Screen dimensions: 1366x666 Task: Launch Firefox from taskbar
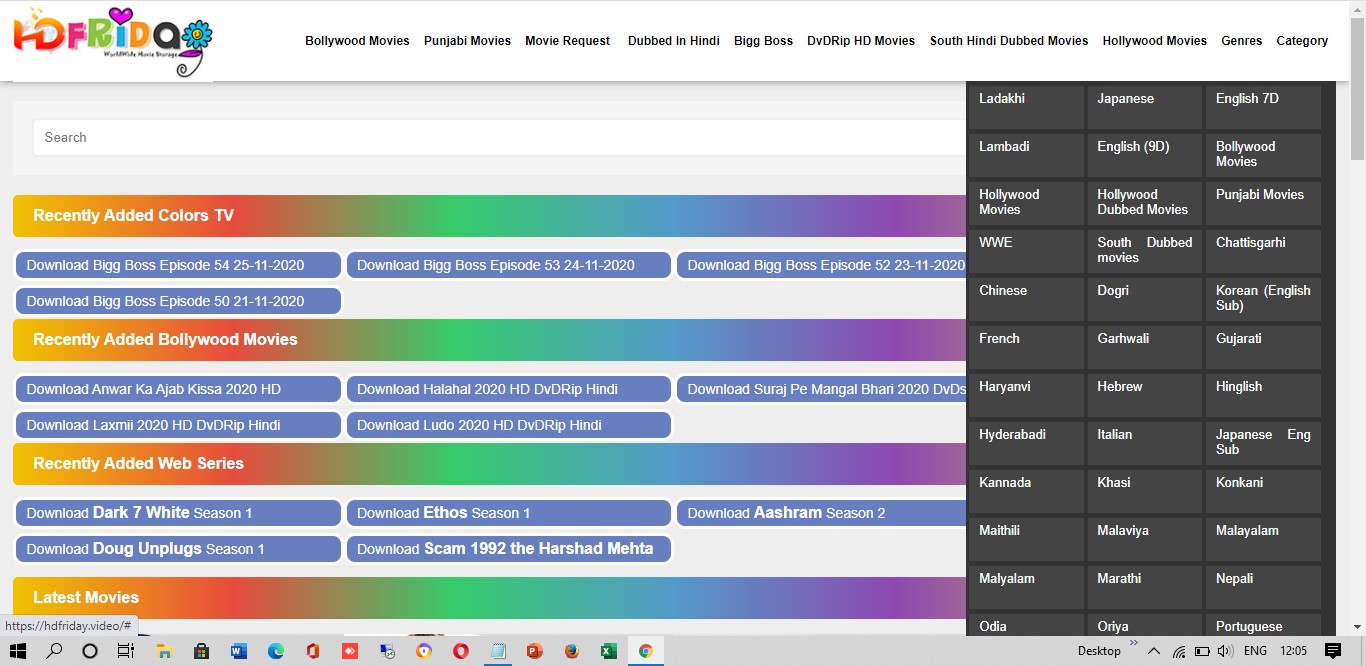(x=571, y=651)
